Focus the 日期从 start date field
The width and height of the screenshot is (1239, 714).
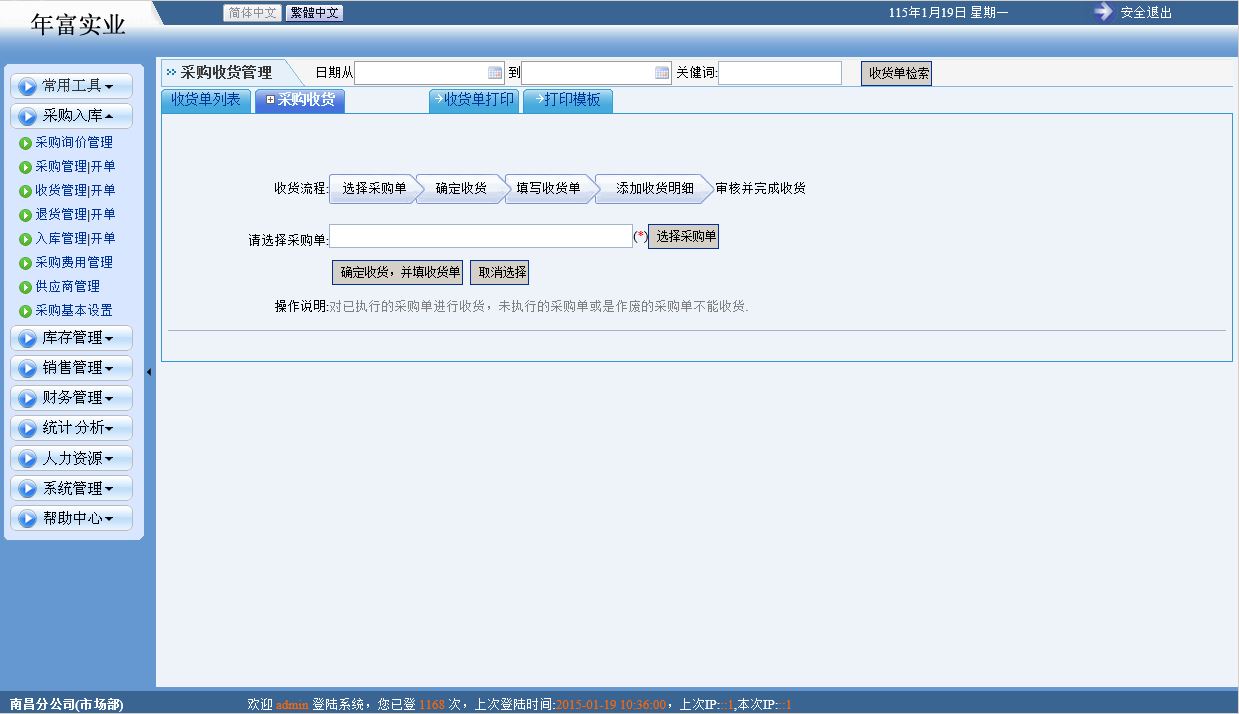429,73
